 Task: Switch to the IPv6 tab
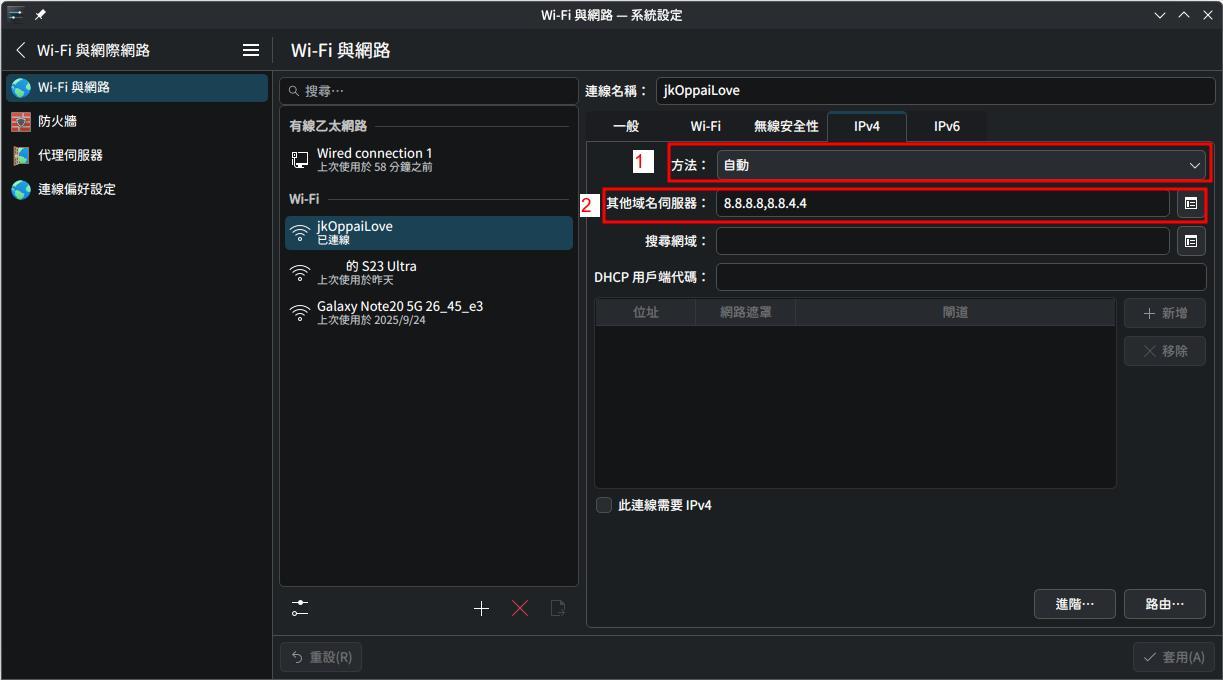(x=946, y=126)
